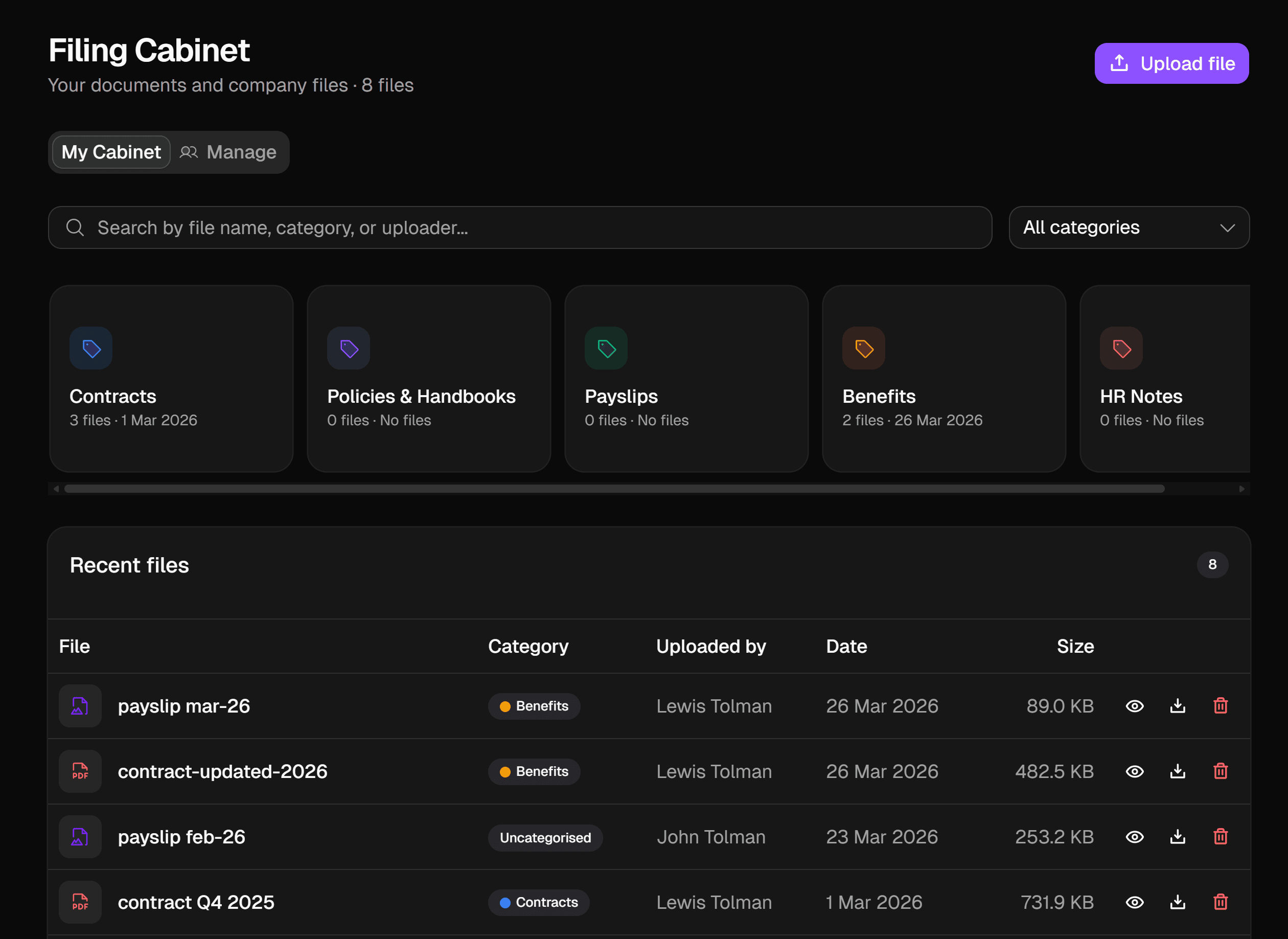
Task: Click the Benefits orange tag icon
Action: pos(863,348)
